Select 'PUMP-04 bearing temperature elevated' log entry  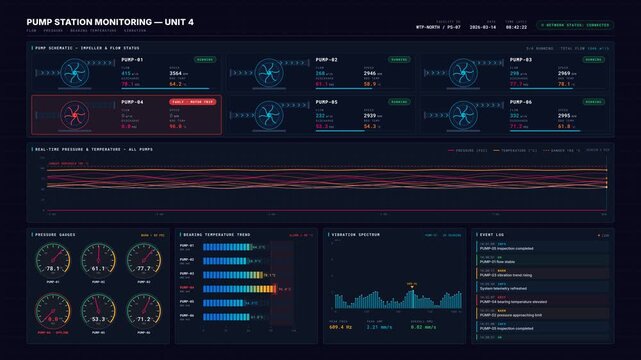(542, 300)
